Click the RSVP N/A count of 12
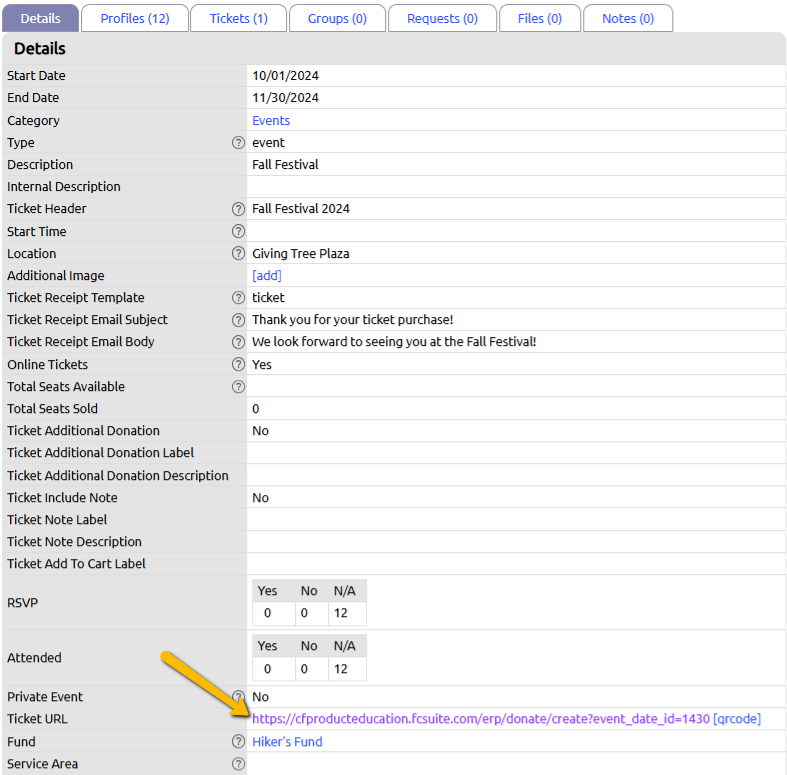787x775 pixels. (x=341, y=613)
